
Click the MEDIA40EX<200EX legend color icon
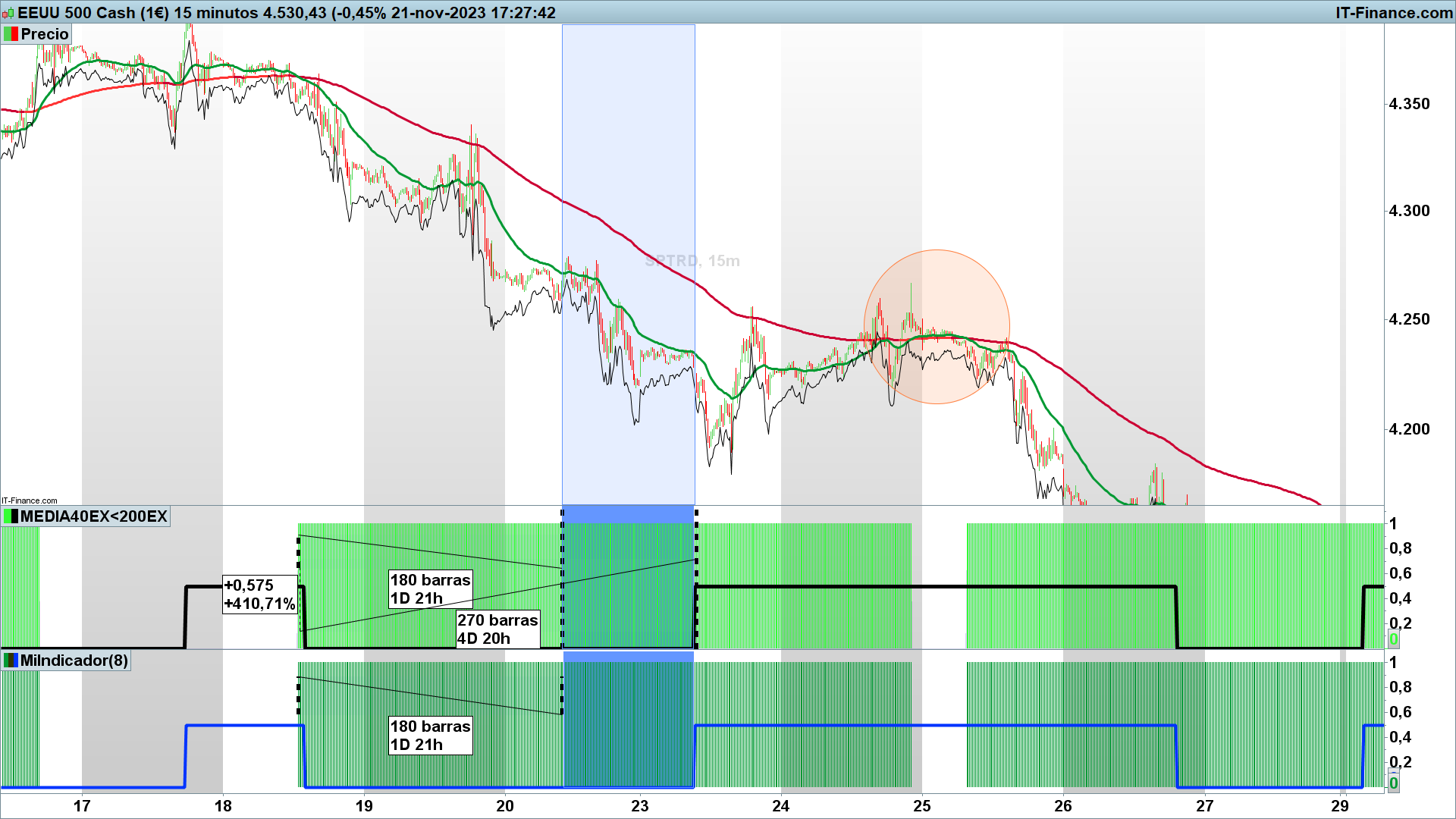click(11, 517)
